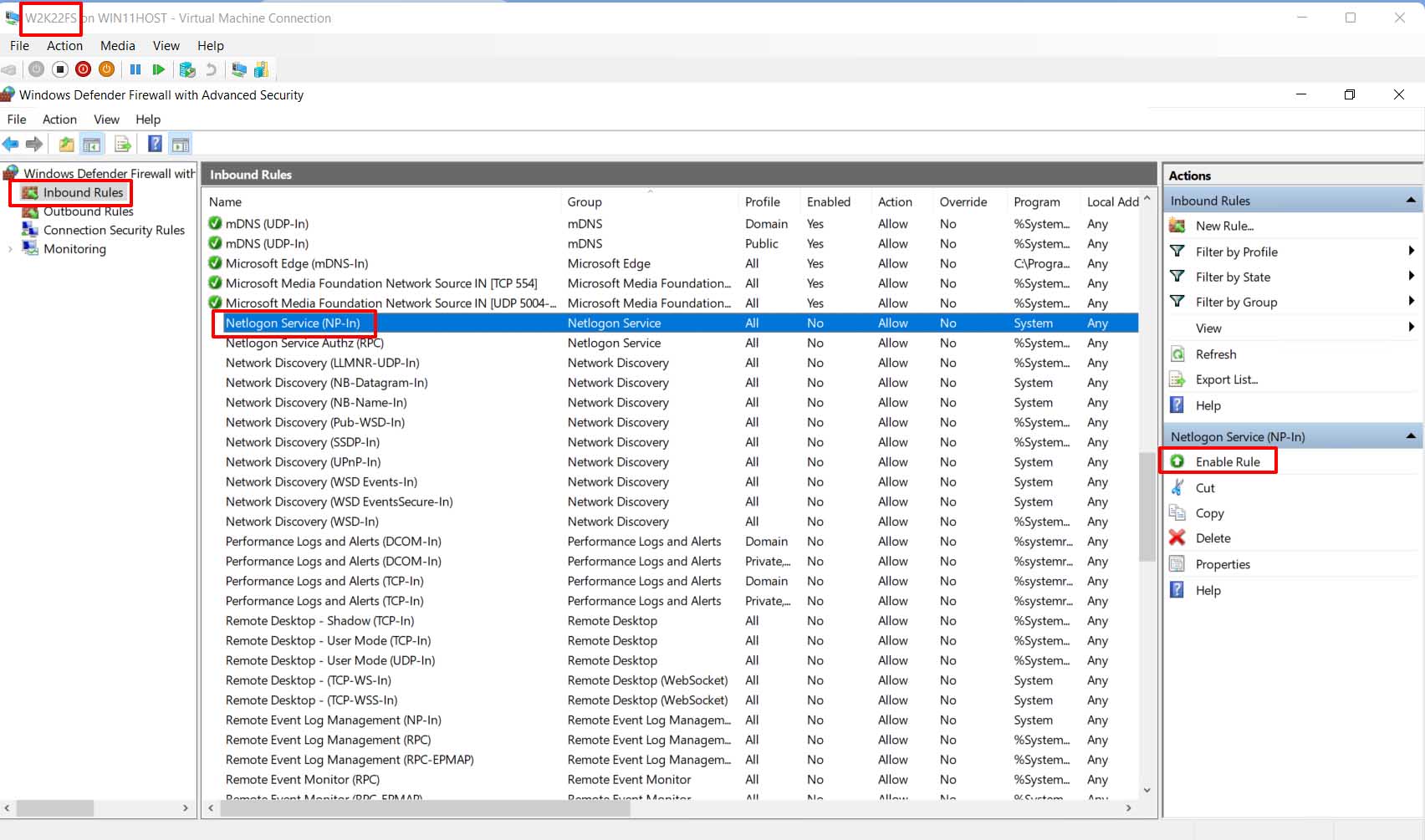Create a checkpoint using the VM toolbar icon

point(187,69)
